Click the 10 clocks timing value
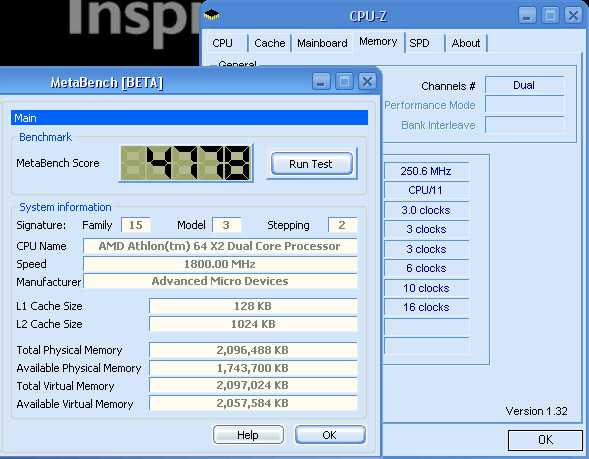Screen dimensions: 589x459 426,288
